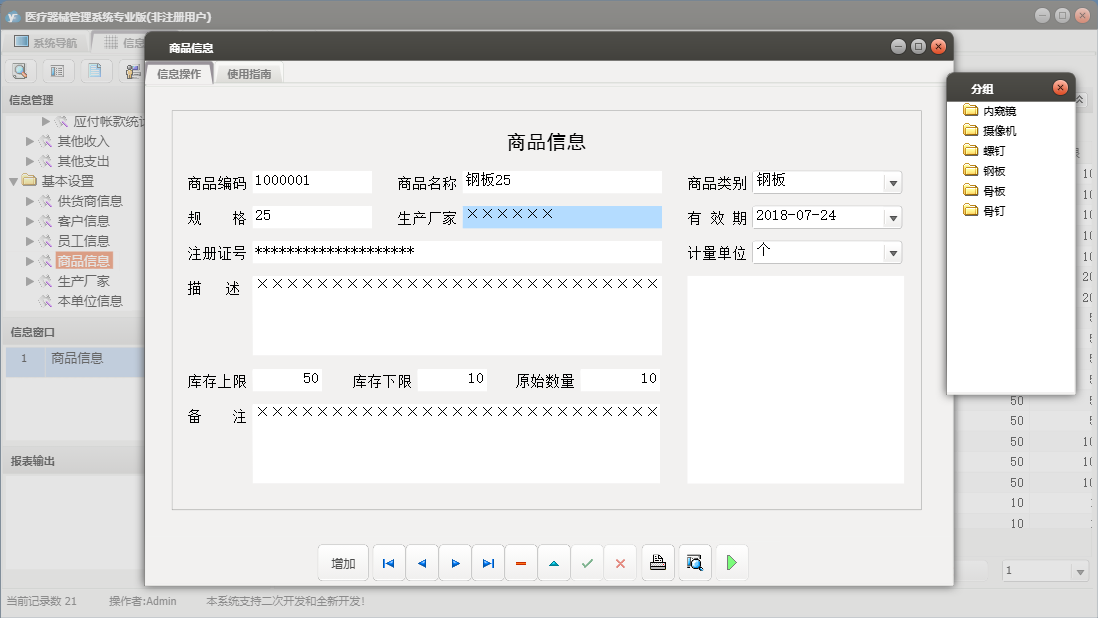The height and width of the screenshot is (618, 1098).
Task: Jump to the last record
Action: (488, 564)
